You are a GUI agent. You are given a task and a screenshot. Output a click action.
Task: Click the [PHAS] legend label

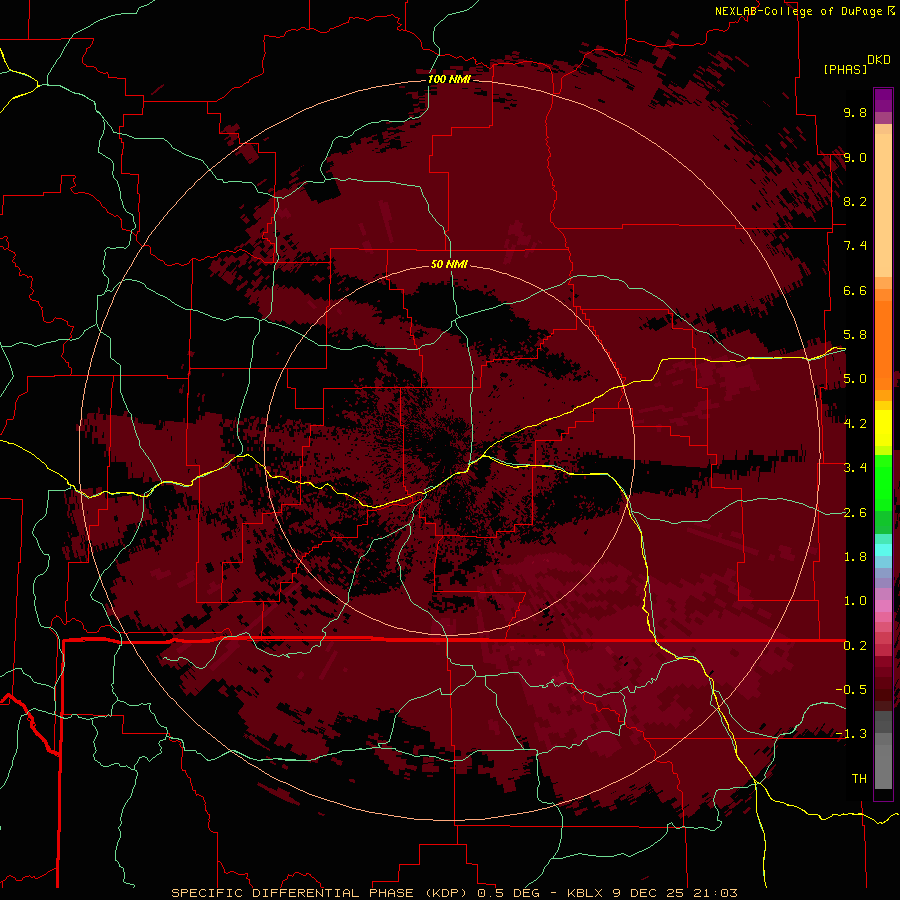coord(845,69)
